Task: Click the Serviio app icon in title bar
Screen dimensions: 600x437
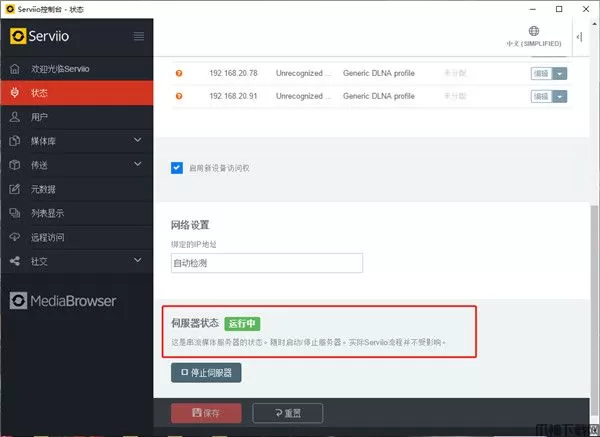Action: [x=10, y=9]
